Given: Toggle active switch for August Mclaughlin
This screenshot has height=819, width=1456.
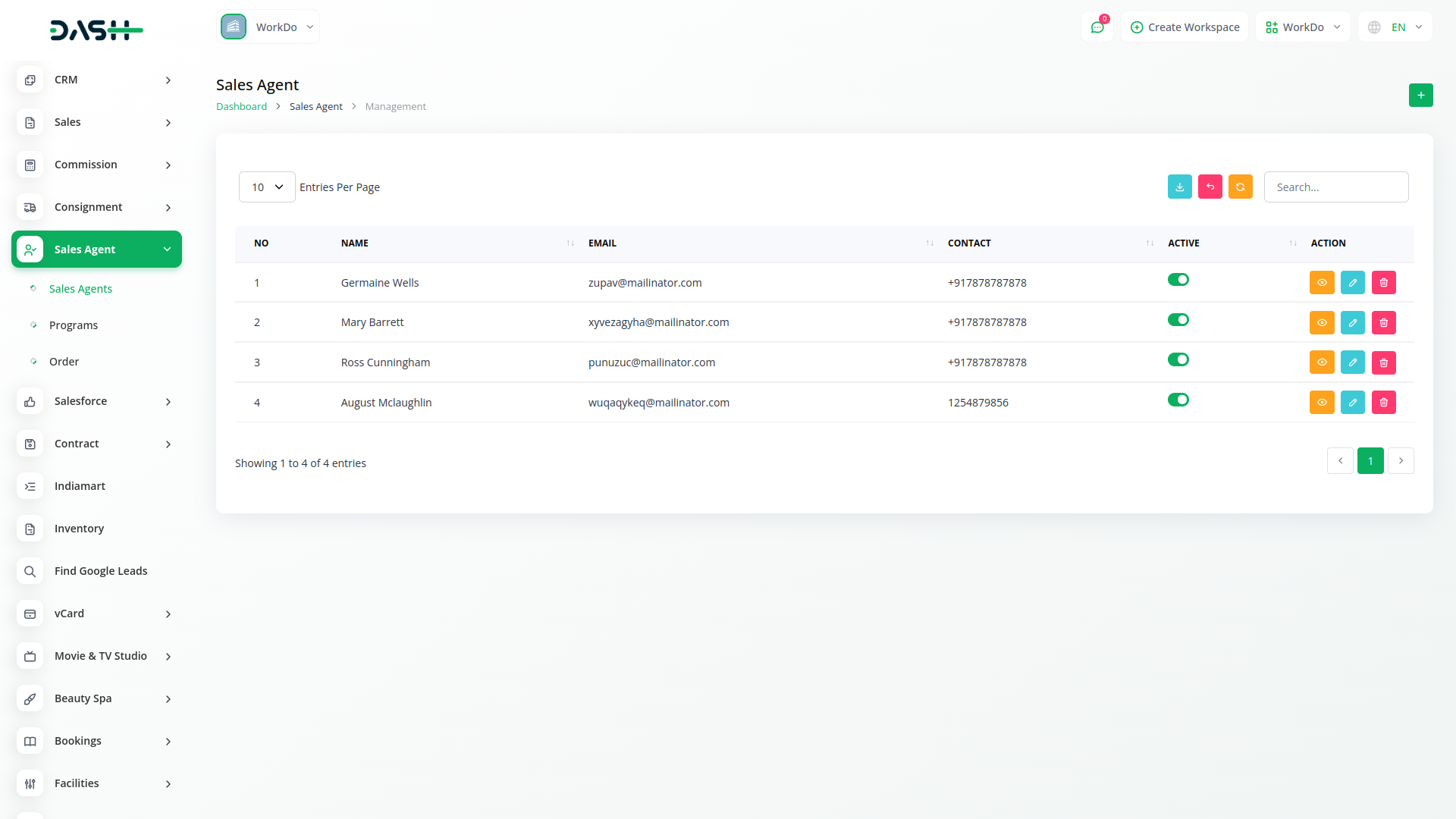Looking at the screenshot, I should (x=1178, y=400).
